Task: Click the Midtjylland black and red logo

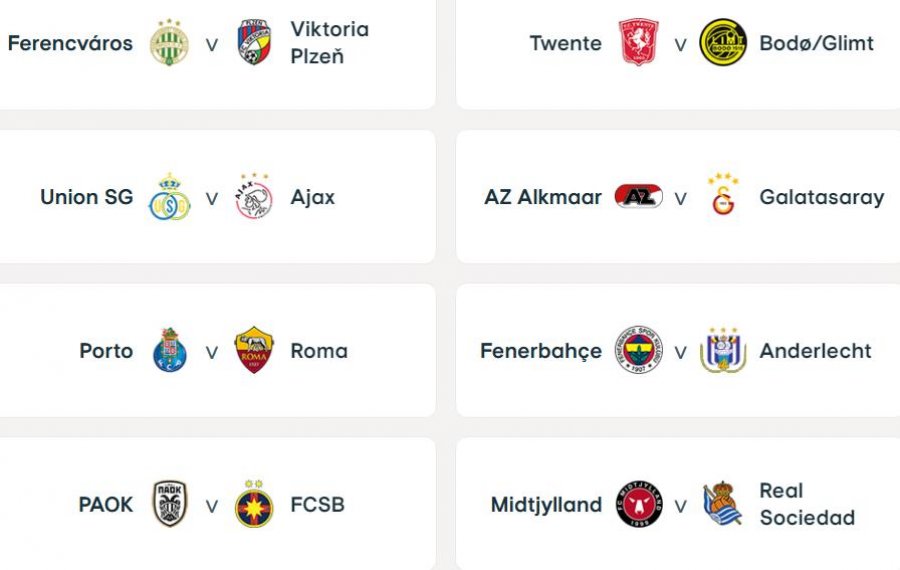Action: point(638,504)
